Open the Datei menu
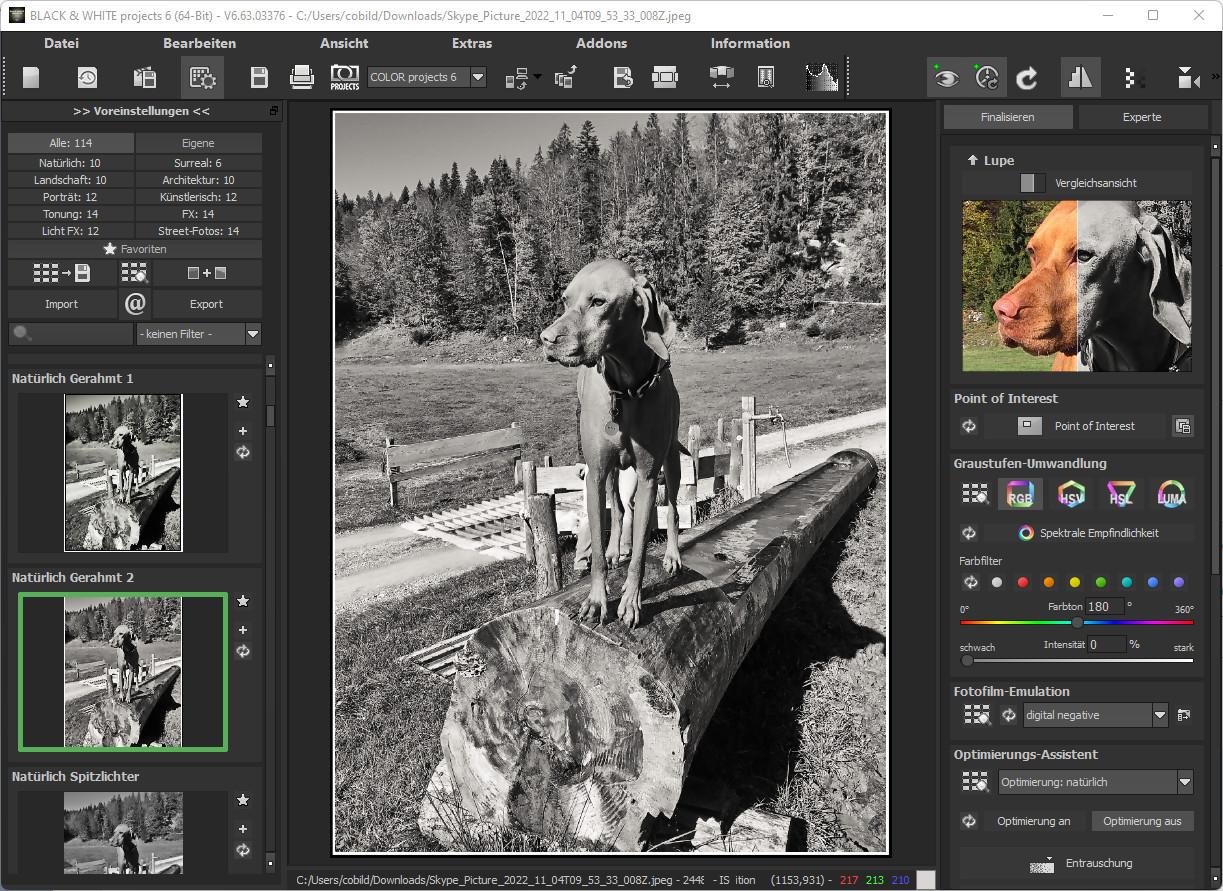The width and height of the screenshot is (1223, 891). (62, 43)
